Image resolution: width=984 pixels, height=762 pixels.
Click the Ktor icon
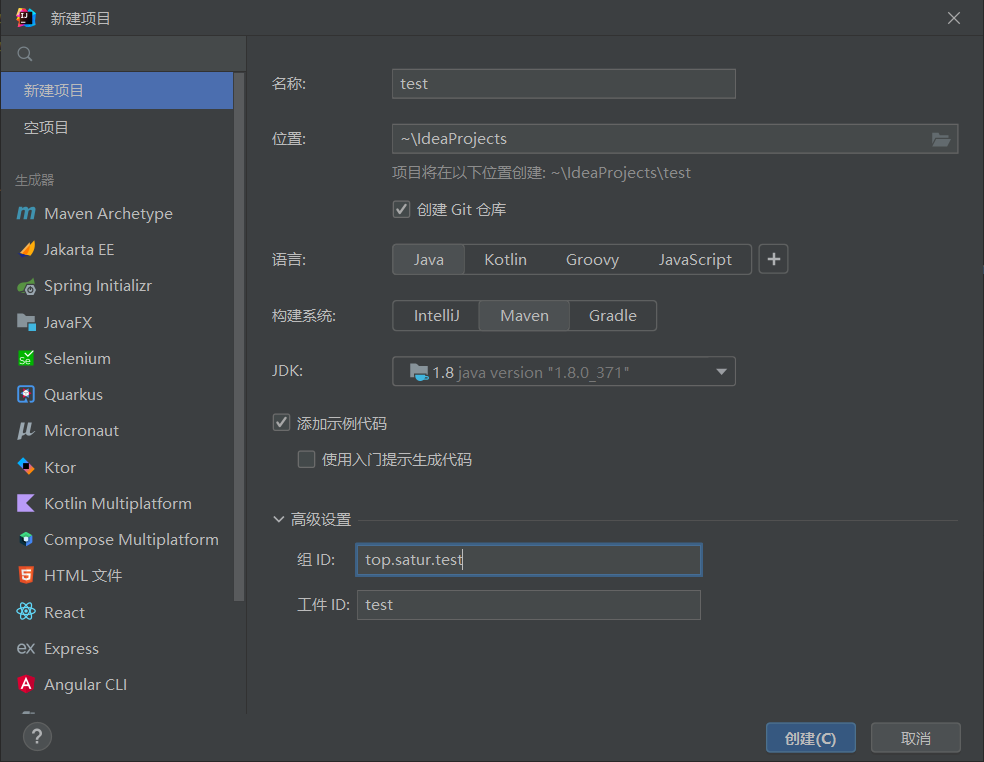(x=26, y=467)
